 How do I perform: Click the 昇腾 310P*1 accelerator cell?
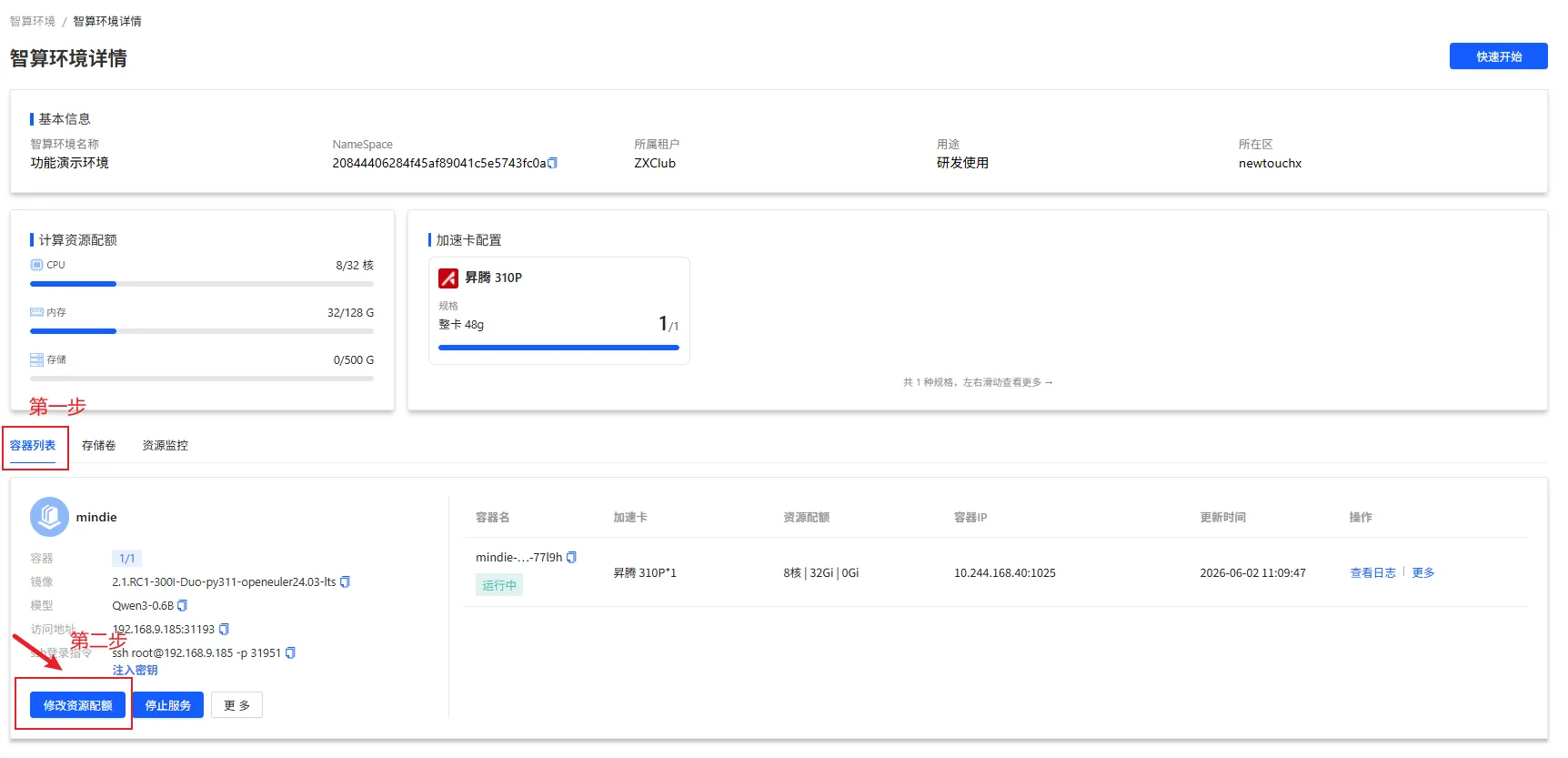[645, 573]
